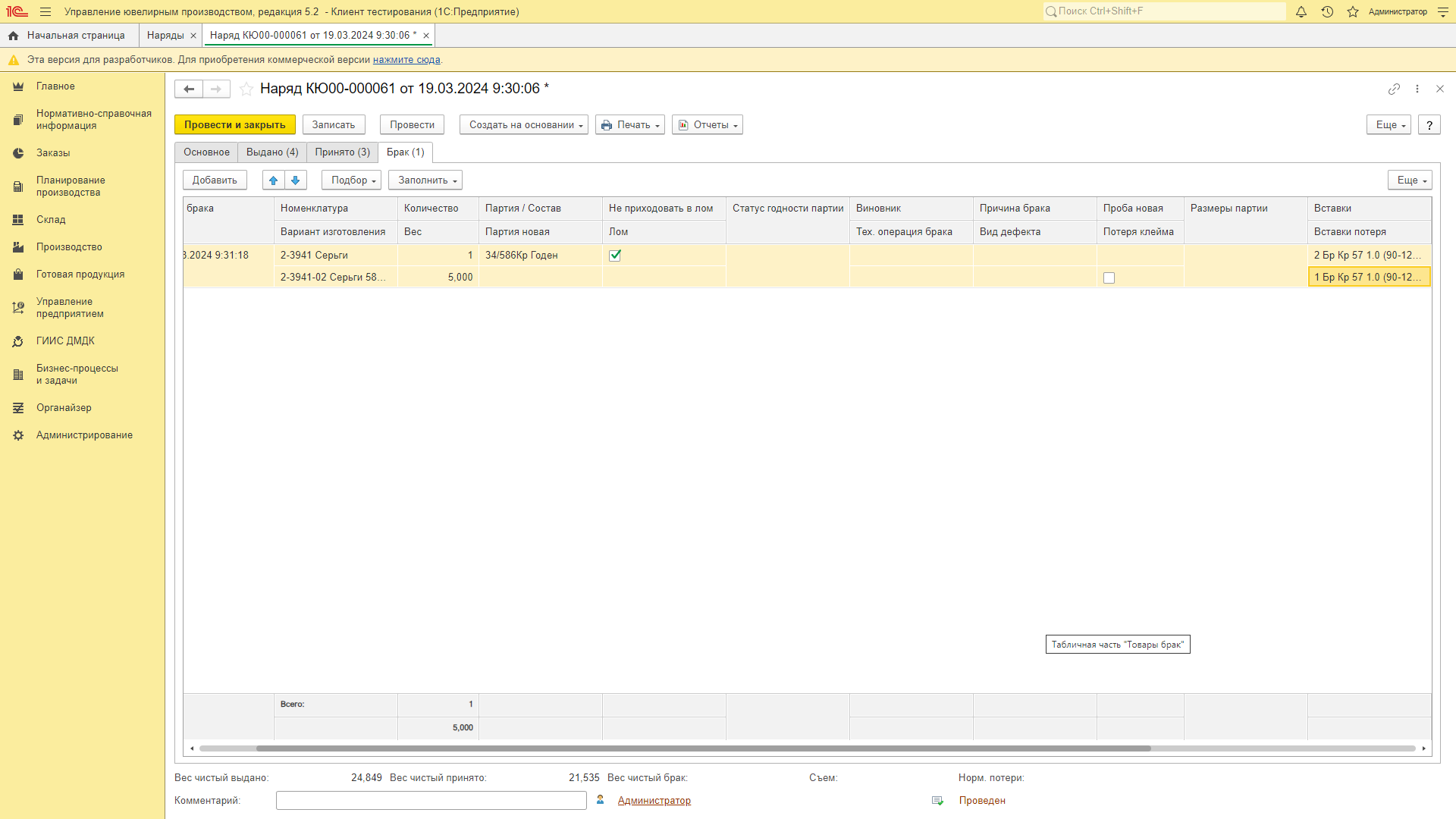This screenshot has width=1456, height=819.
Task: Open the Отчеты dropdown
Action: pyautogui.click(x=708, y=125)
